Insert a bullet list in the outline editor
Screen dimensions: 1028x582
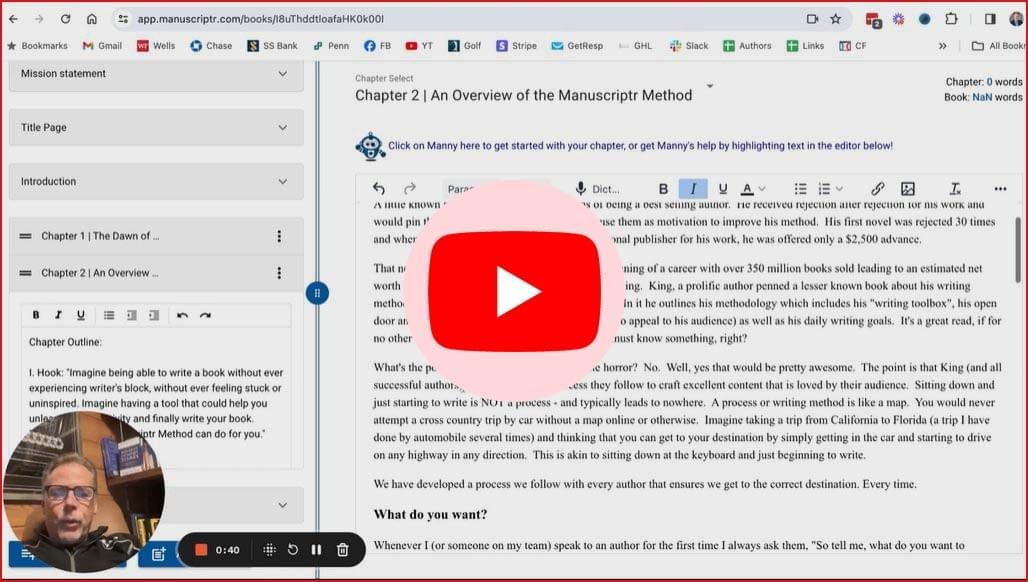click(x=109, y=315)
